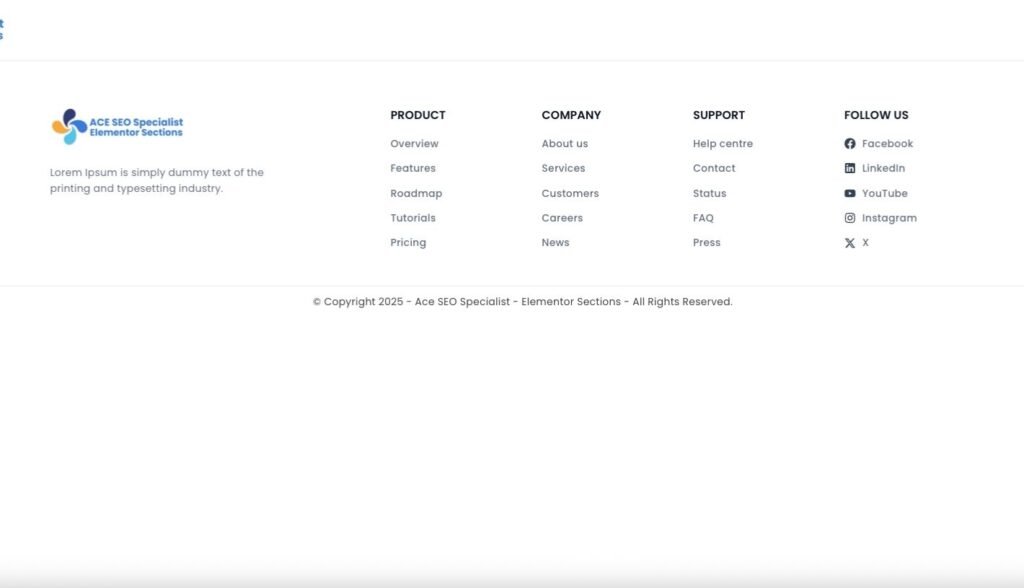Open the News link under Company

pos(555,243)
